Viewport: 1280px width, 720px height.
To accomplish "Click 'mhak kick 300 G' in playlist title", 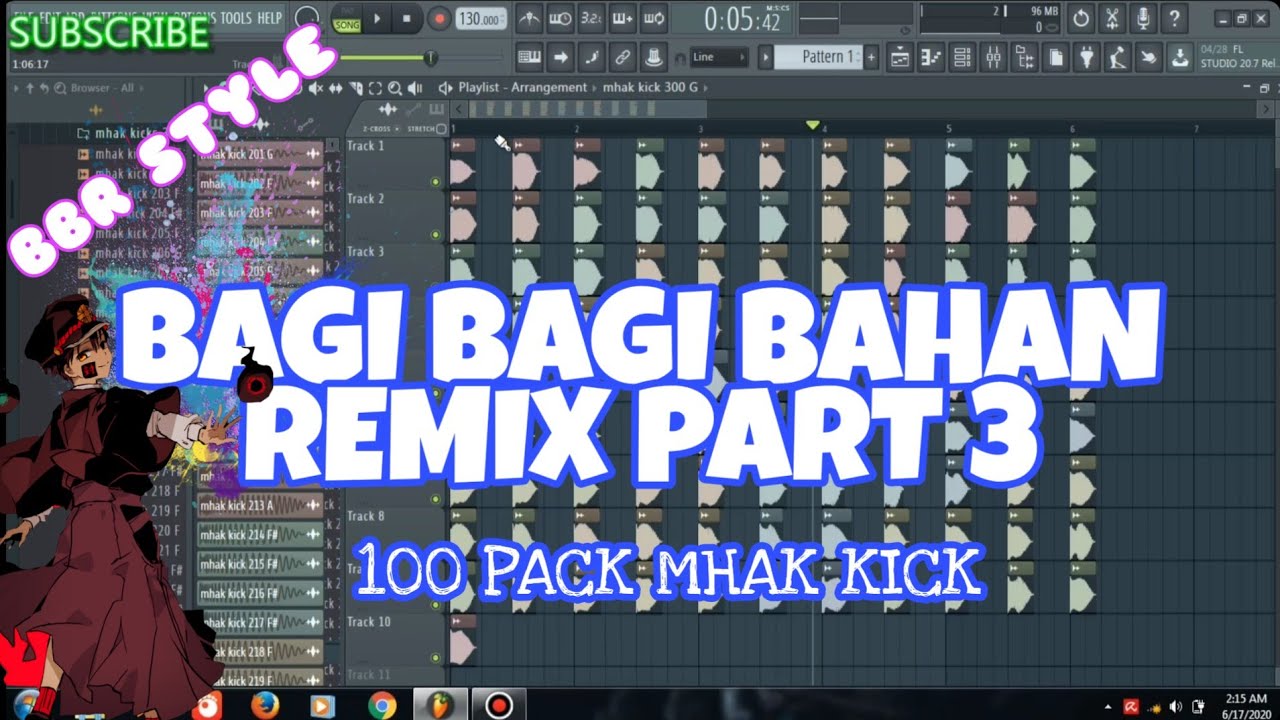I will tap(651, 88).
